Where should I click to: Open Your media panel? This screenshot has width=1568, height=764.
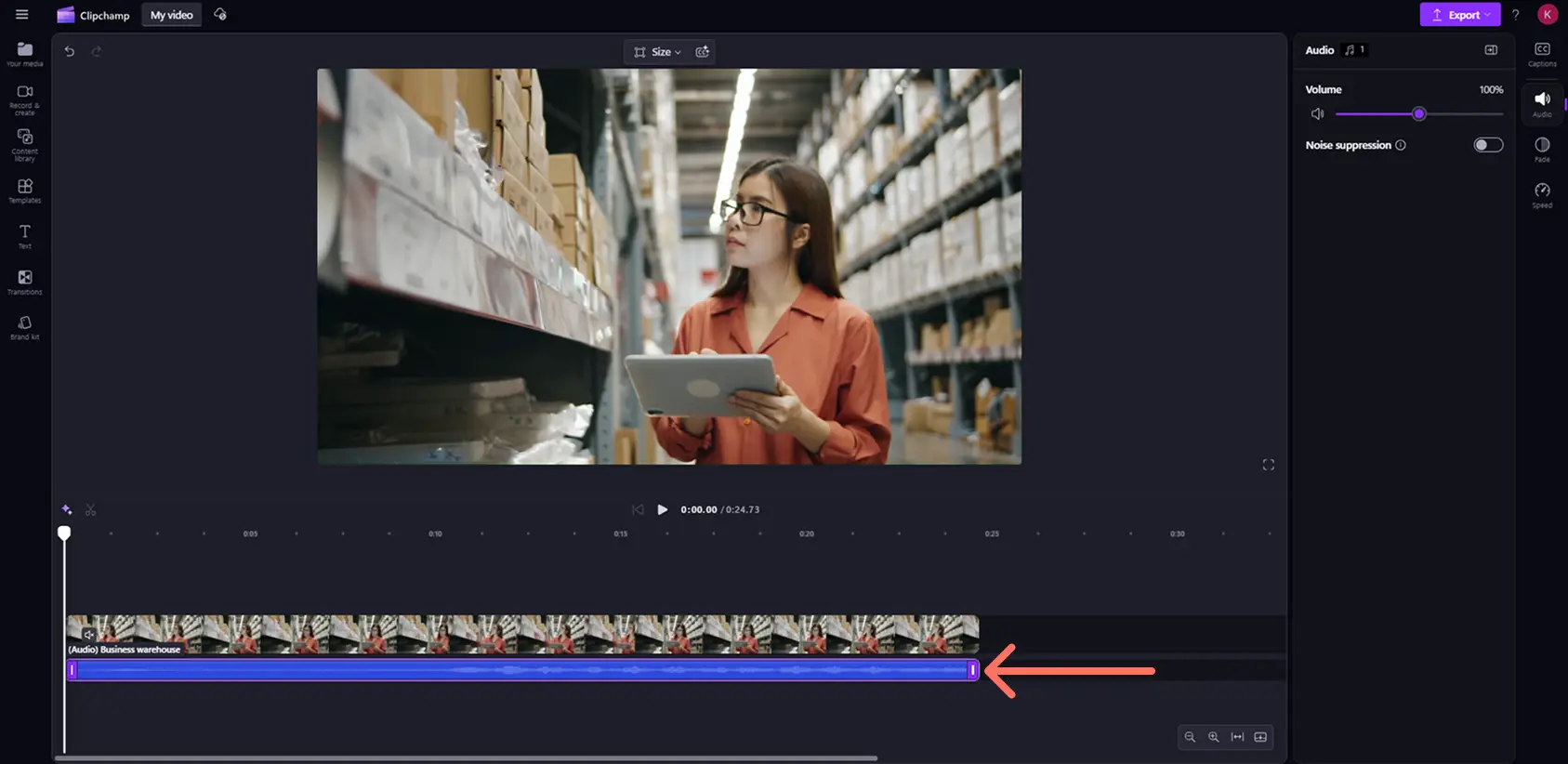click(25, 54)
